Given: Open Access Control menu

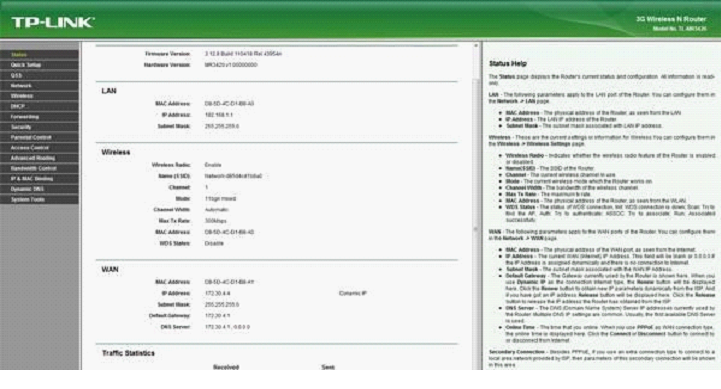Looking at the screenshot, I should (39, 148).
